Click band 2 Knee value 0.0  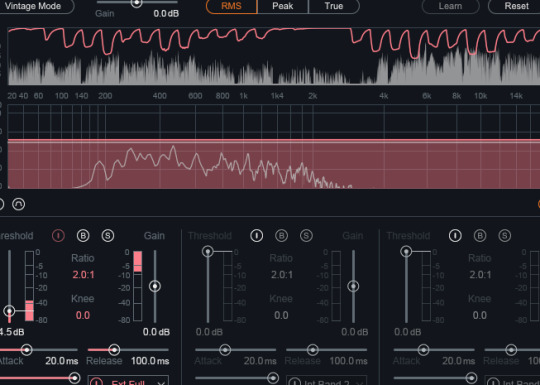[x=281, y=315]
